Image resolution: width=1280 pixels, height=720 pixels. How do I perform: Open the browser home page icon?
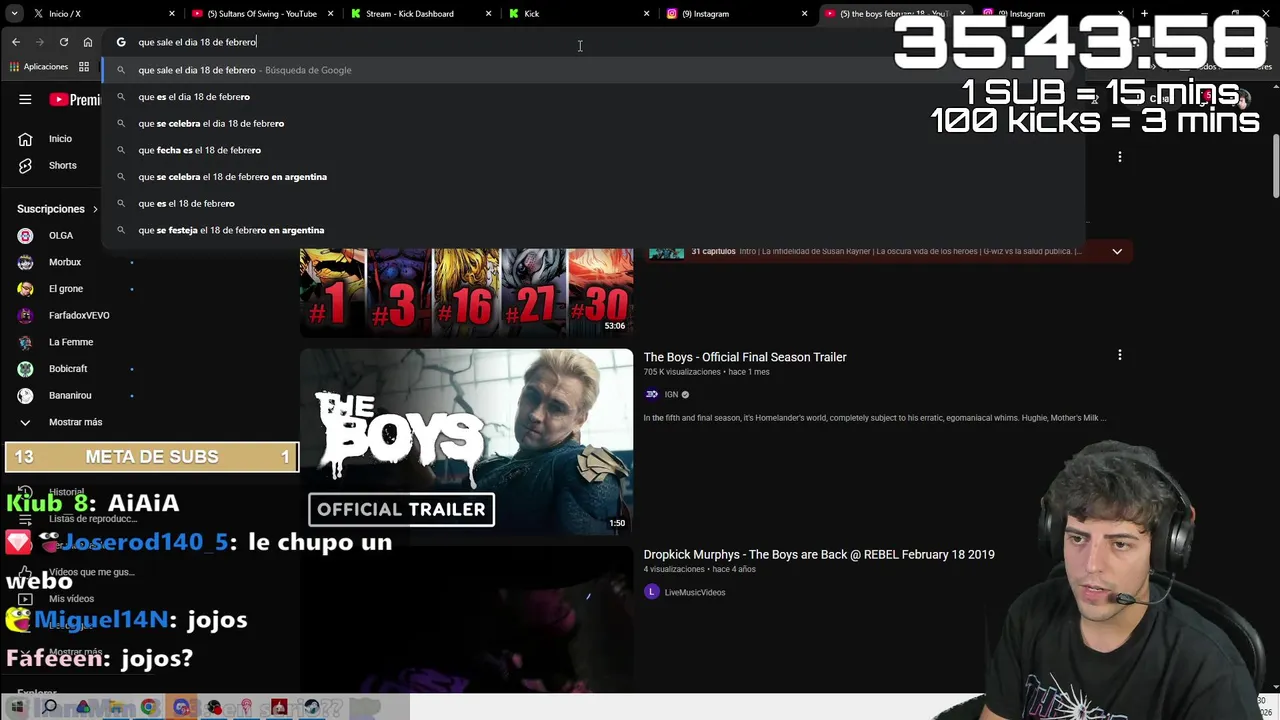coord(88,42)
